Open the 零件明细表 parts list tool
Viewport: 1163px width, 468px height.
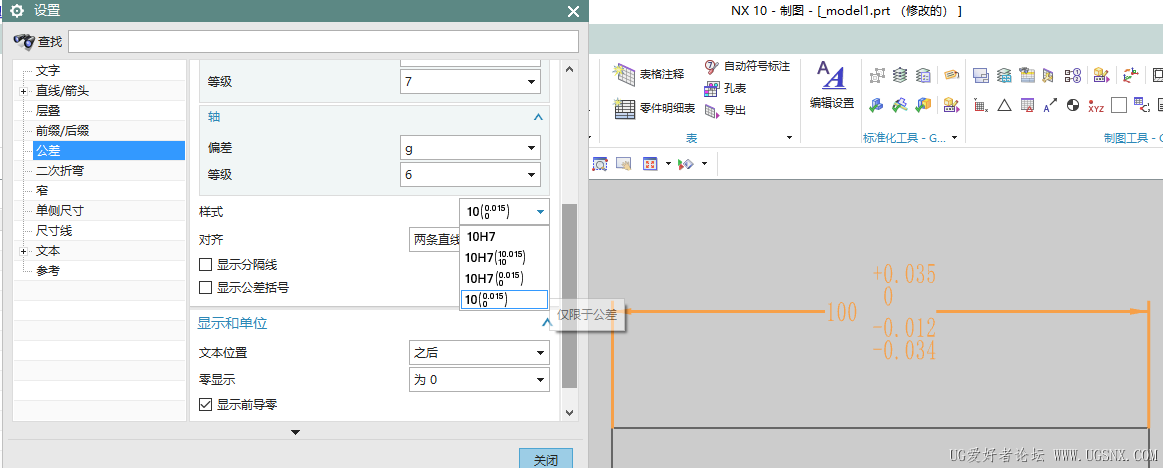[x=654, y=109]
